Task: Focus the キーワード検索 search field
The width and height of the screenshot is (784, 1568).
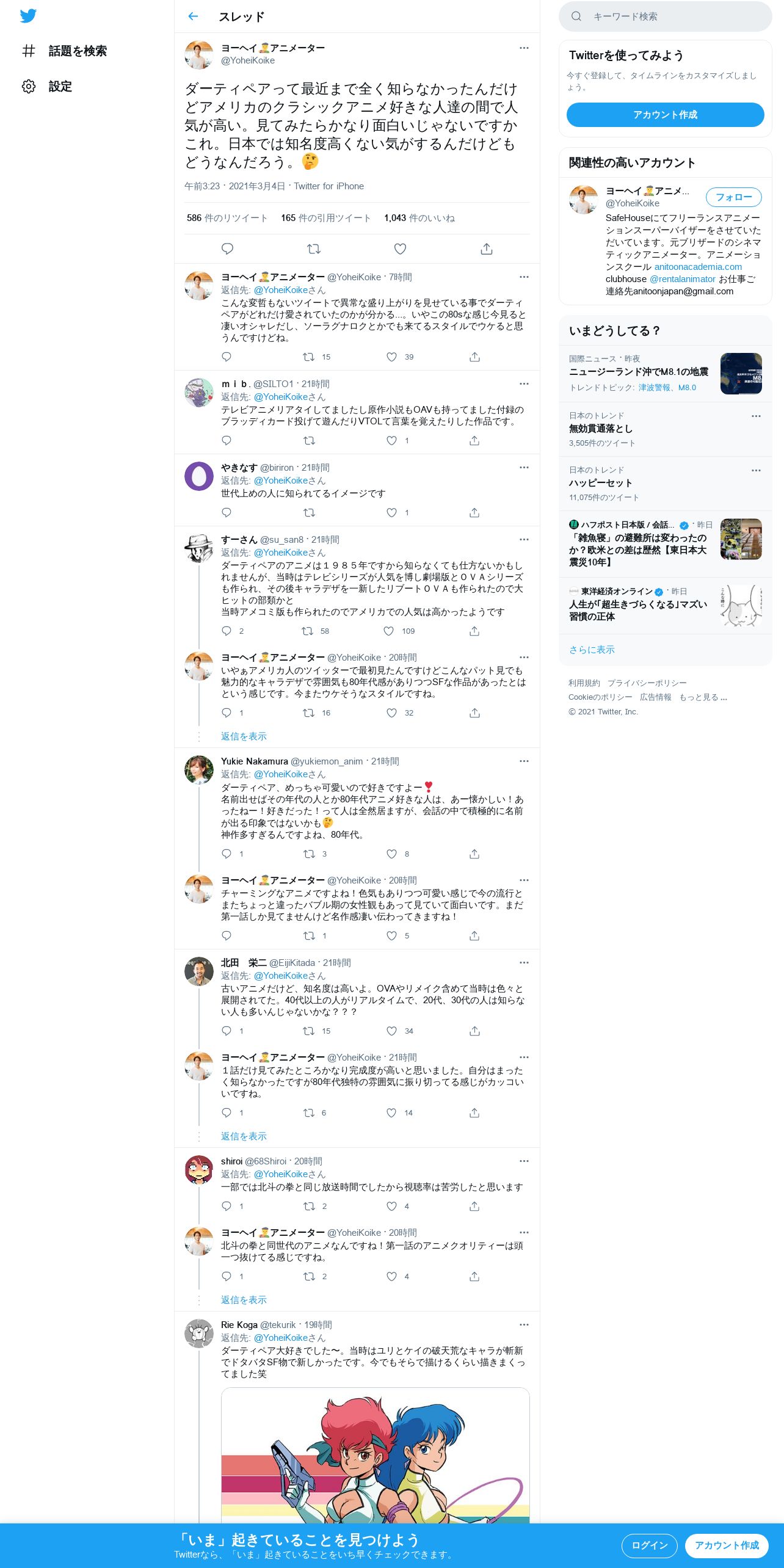Action: [665, 16]
